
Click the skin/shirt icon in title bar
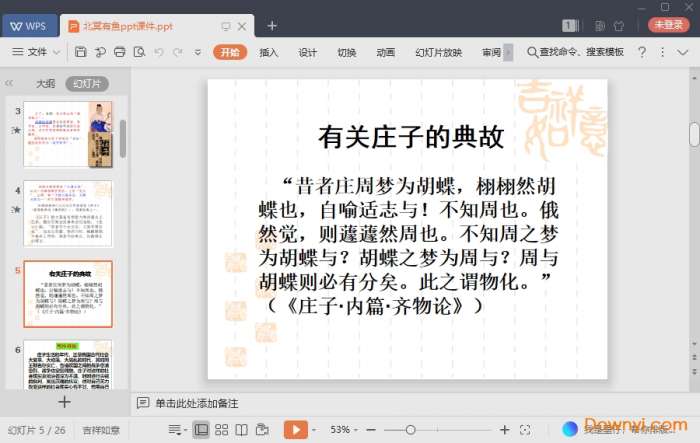click(x=619, y=26)
